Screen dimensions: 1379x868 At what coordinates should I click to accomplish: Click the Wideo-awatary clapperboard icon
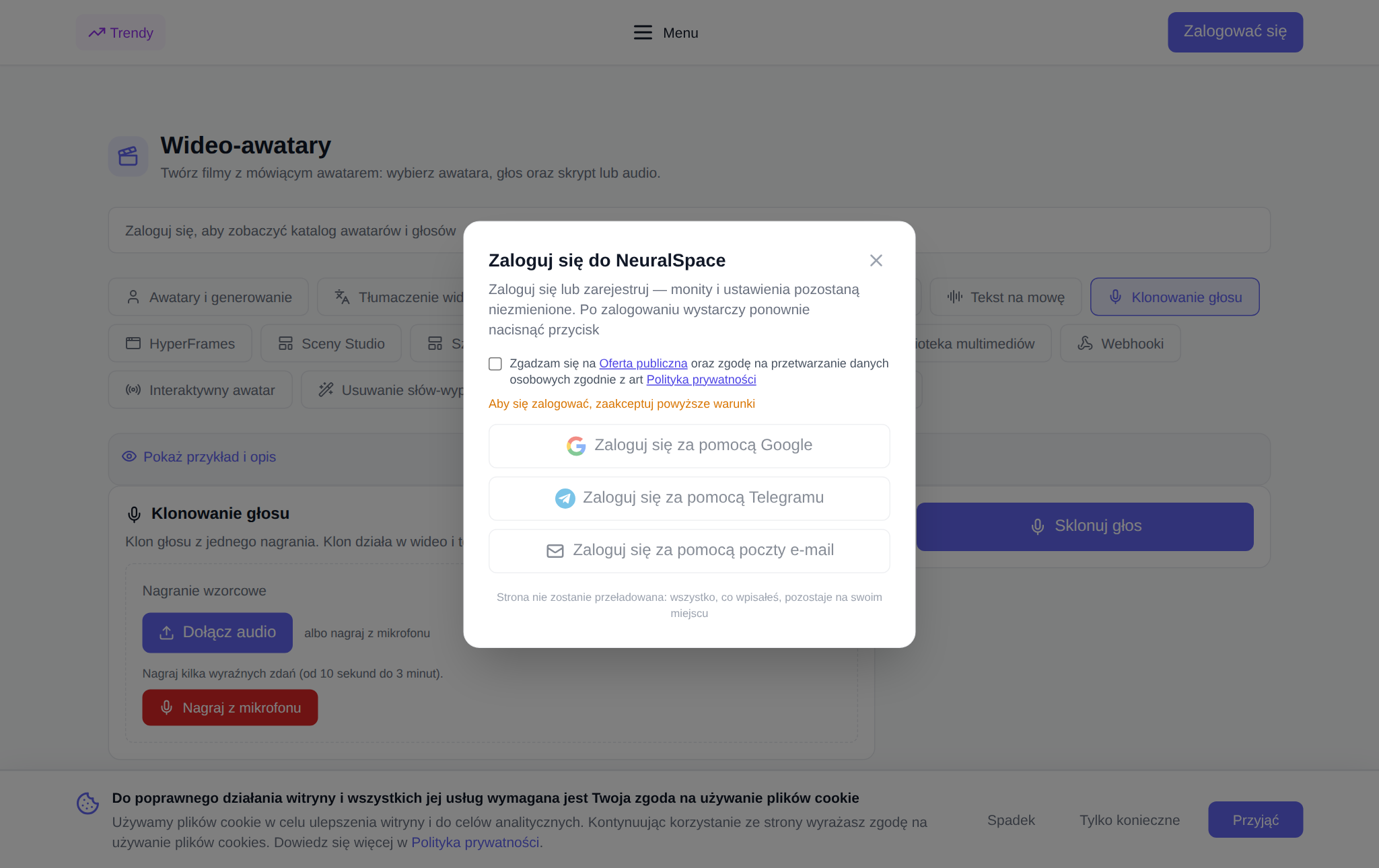pyautogui.click(x=128, y=156)
